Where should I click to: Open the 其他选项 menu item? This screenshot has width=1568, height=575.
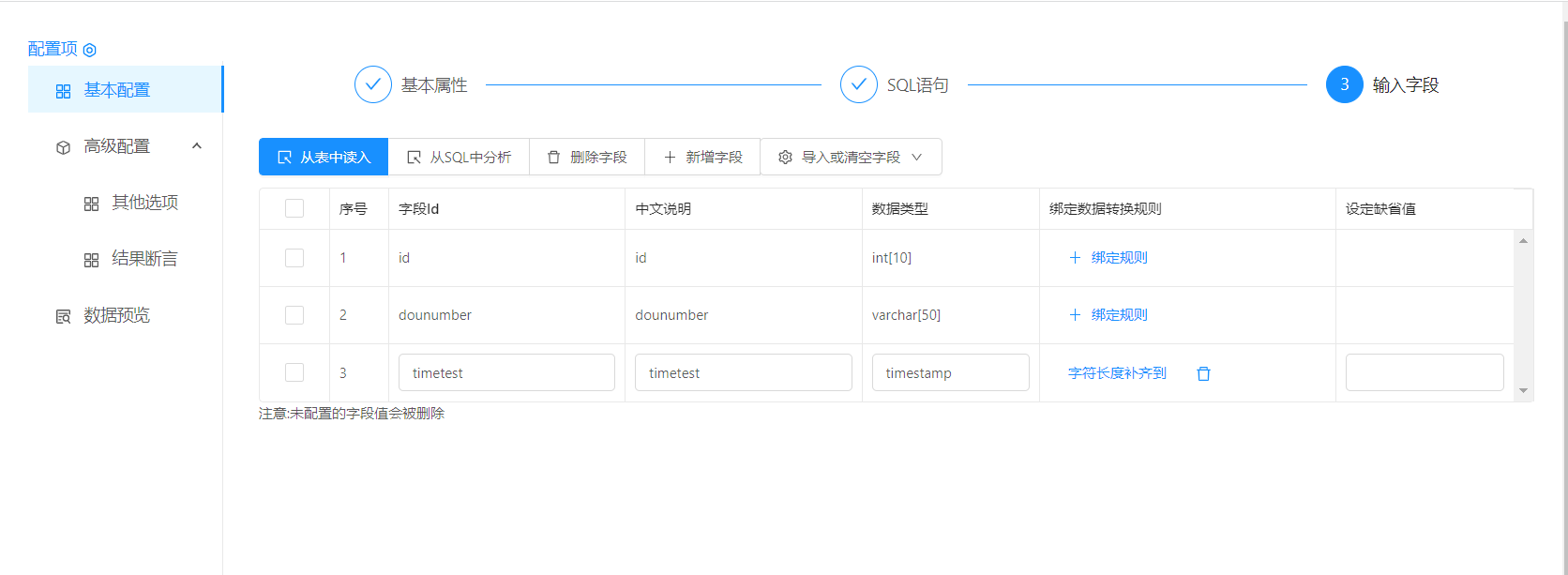144,203
